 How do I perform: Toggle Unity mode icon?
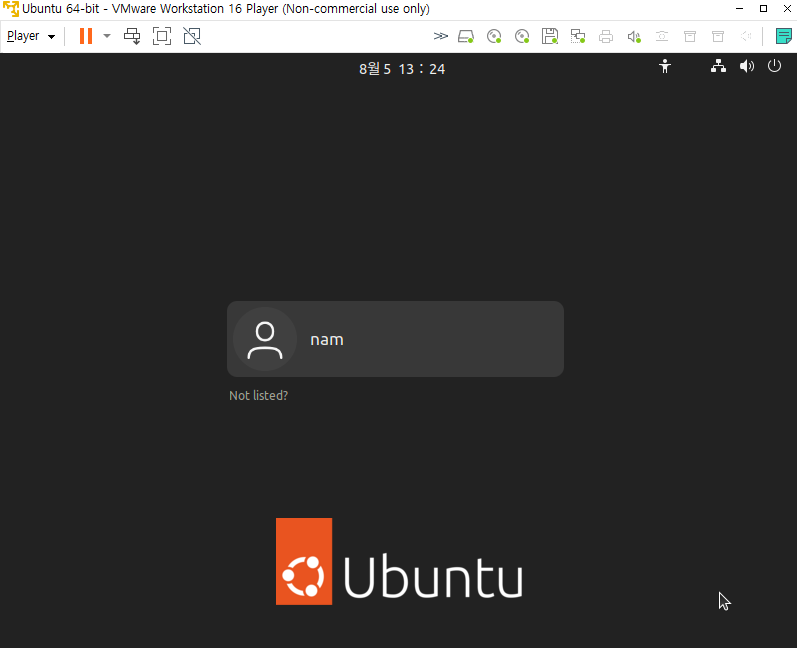192,36
